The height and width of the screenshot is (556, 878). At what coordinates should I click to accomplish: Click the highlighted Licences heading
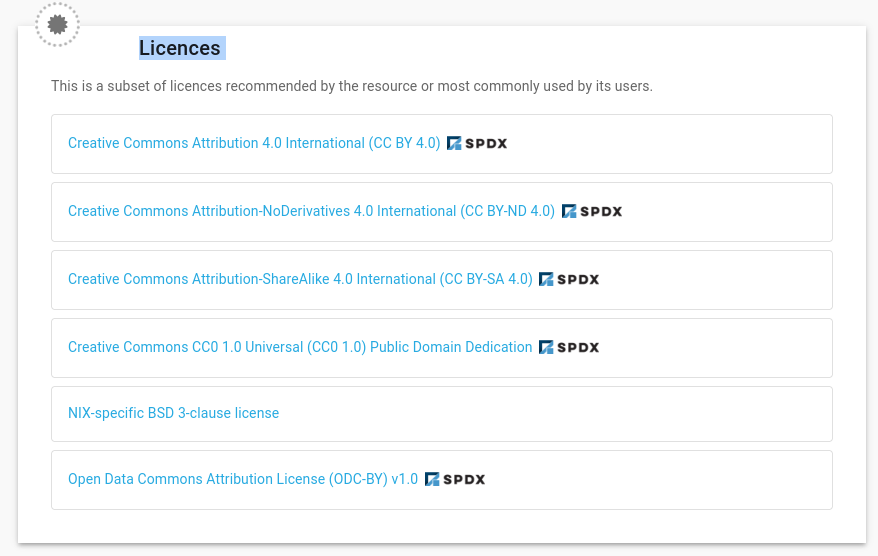tap(180, 48)
